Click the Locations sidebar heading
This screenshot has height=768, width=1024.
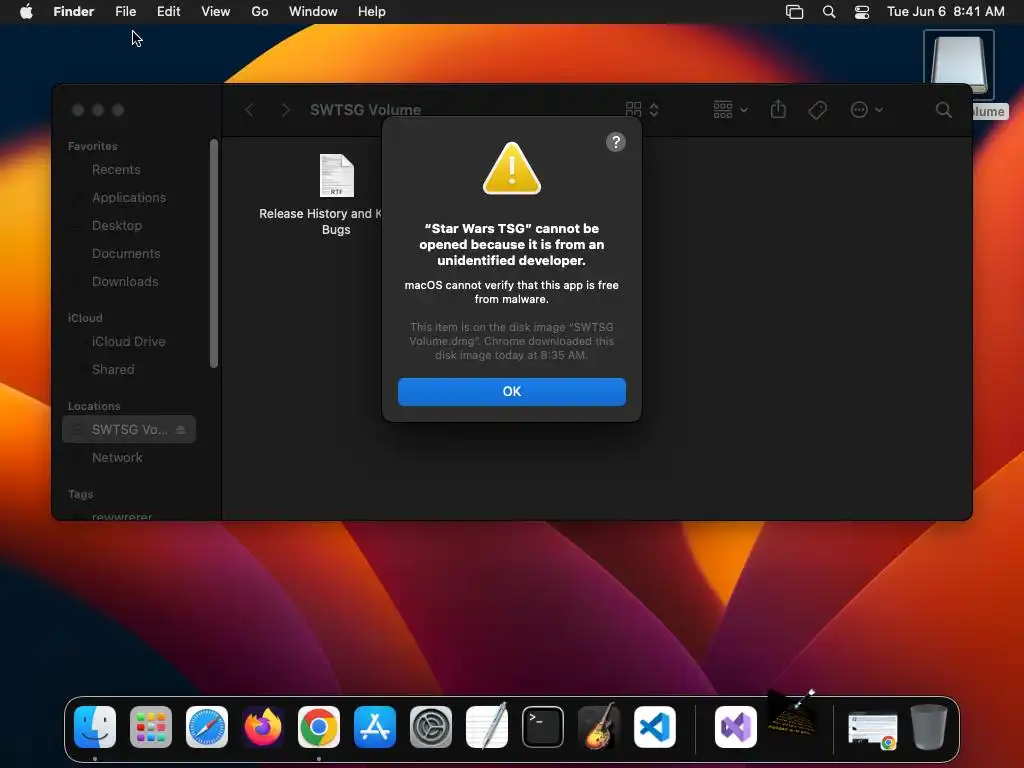click(94, 406)
